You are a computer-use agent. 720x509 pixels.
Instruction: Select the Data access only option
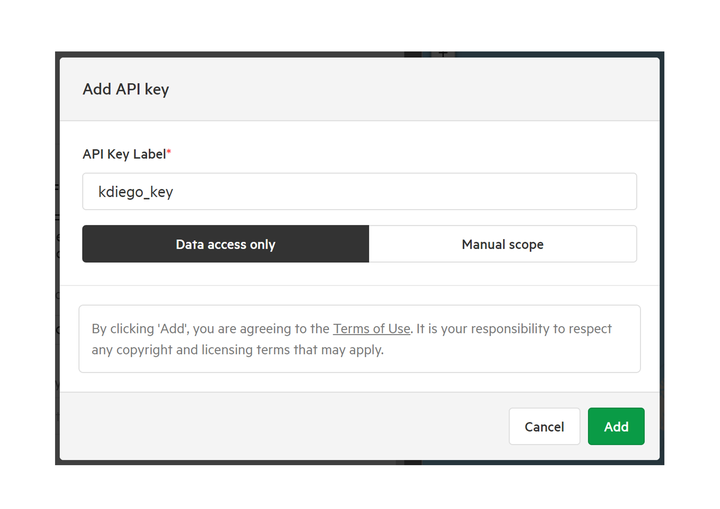(x=225, y=244)
